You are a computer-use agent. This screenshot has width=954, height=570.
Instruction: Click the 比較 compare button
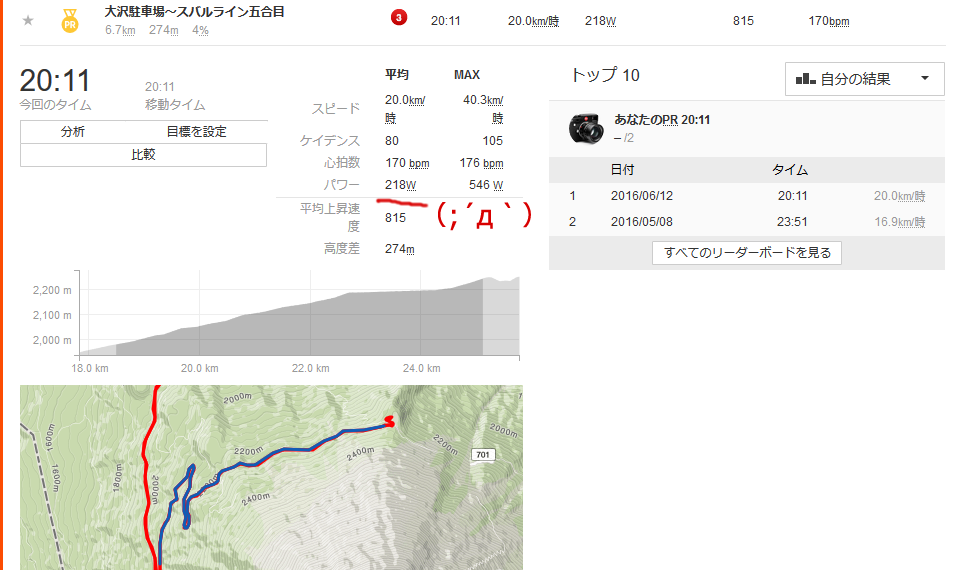pyautogui.click(x=144, y=155)
